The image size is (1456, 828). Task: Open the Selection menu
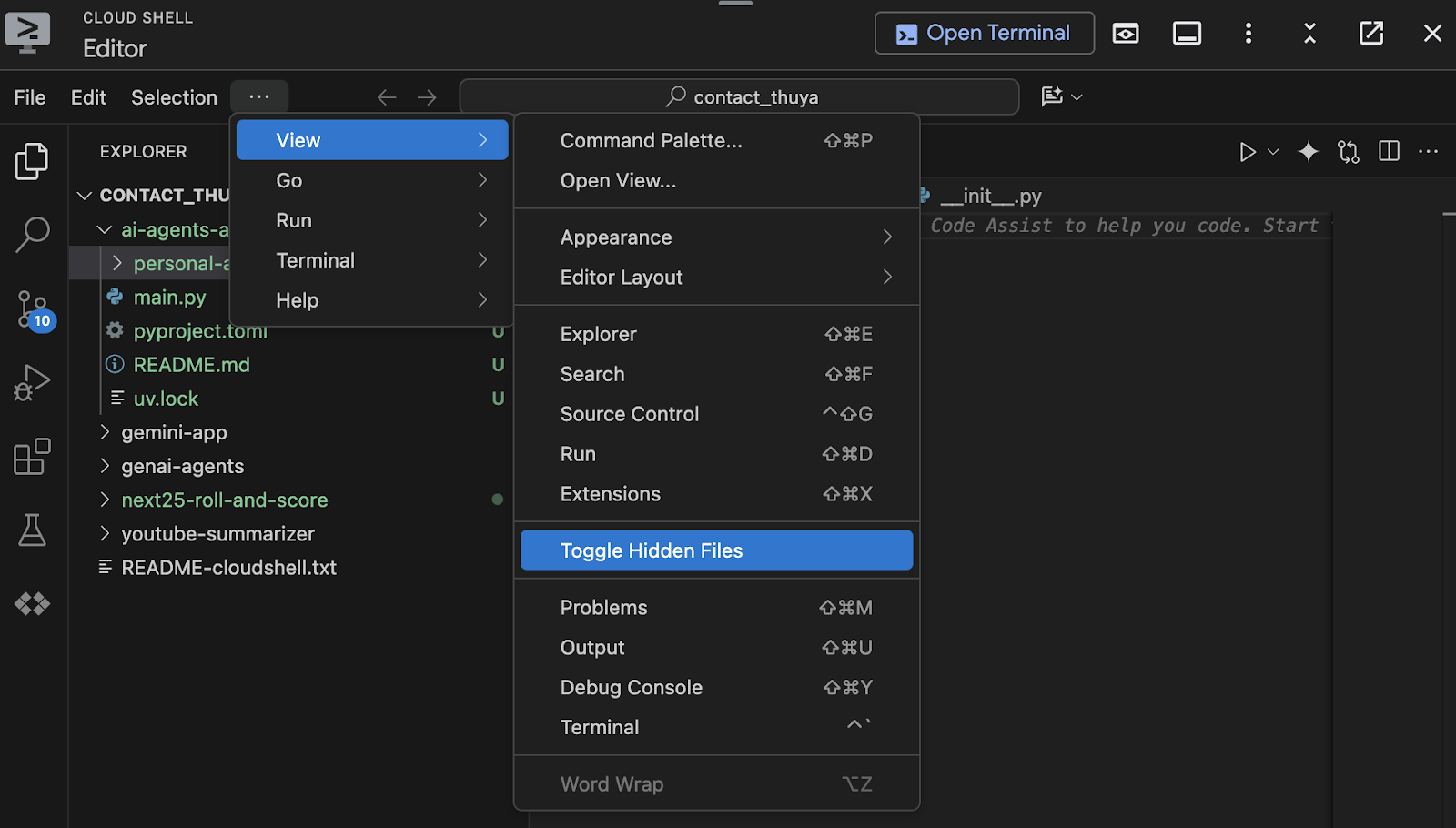(174, 97)
